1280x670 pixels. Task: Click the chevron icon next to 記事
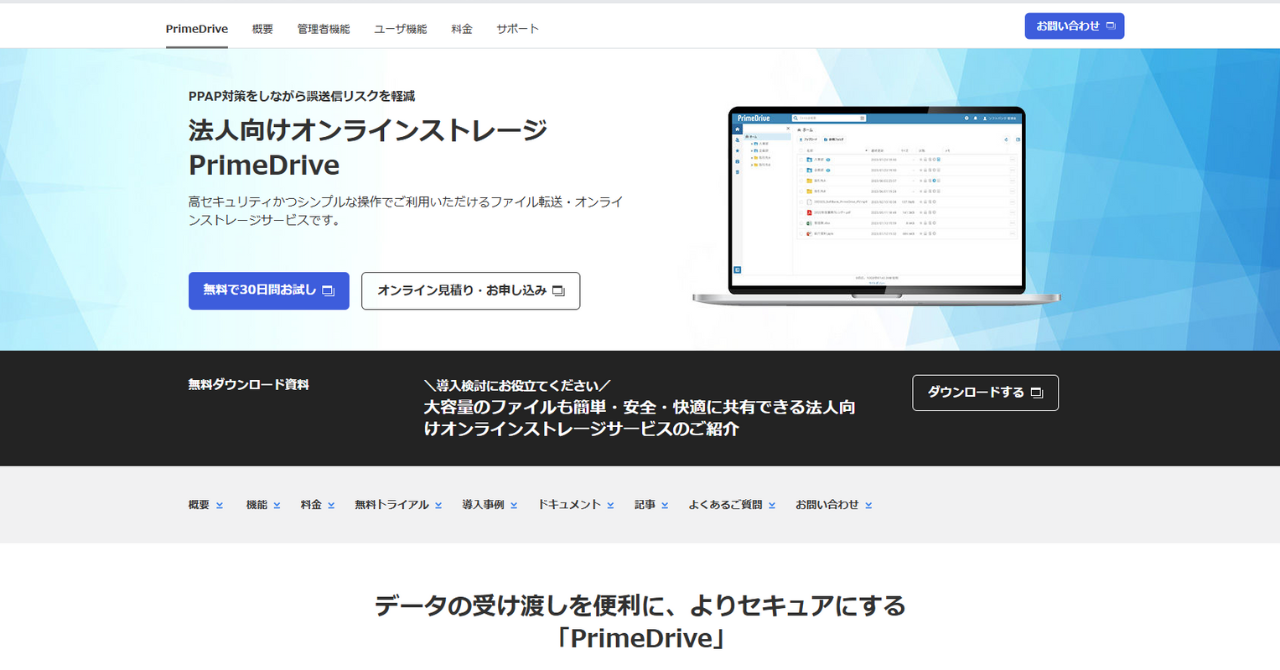(664, 506)
